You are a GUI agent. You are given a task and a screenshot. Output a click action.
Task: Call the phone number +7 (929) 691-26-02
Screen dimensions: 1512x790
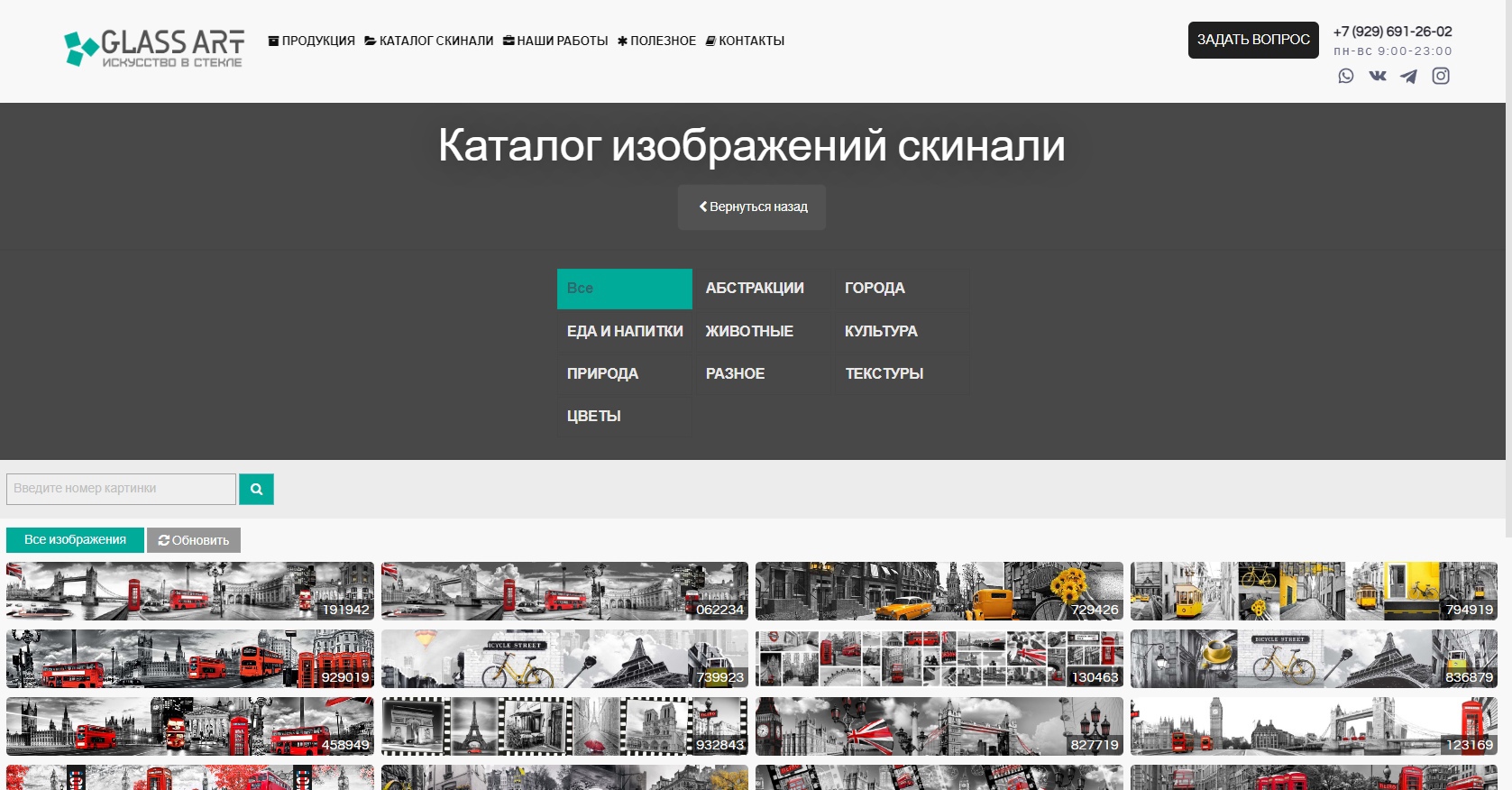click(1392, 32)
